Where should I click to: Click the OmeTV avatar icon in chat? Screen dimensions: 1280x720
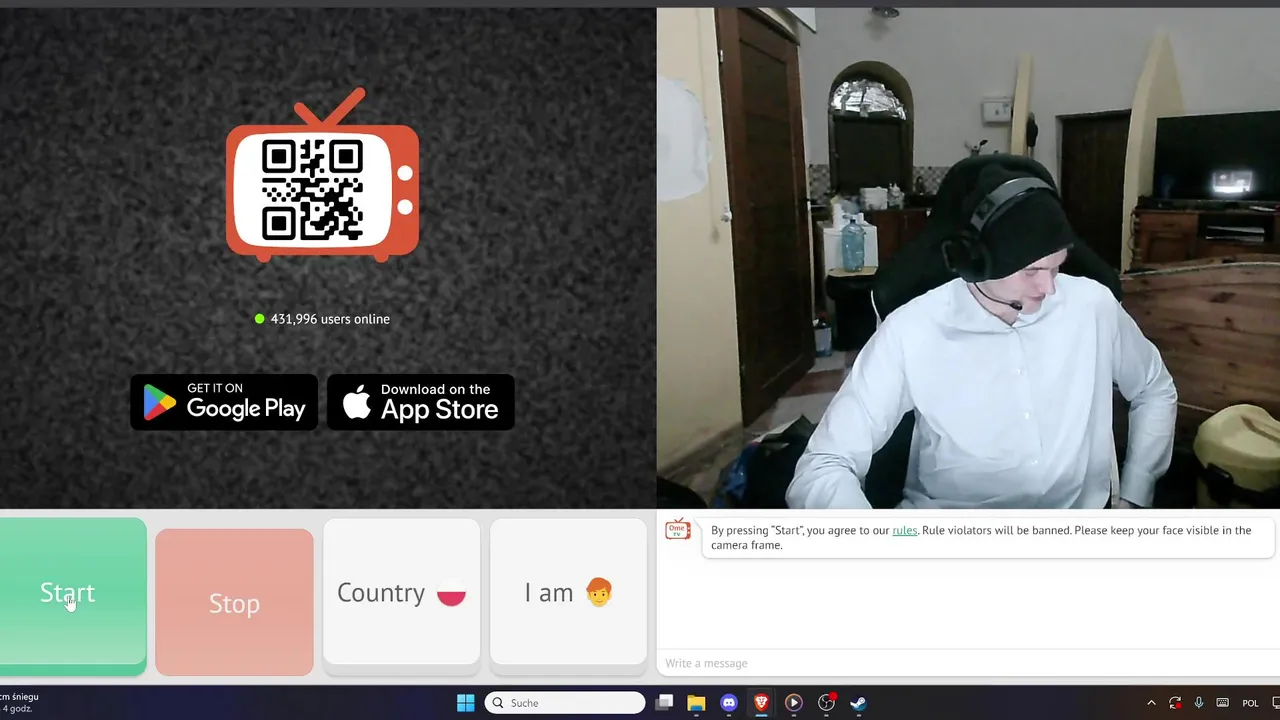tap(678, 530)
